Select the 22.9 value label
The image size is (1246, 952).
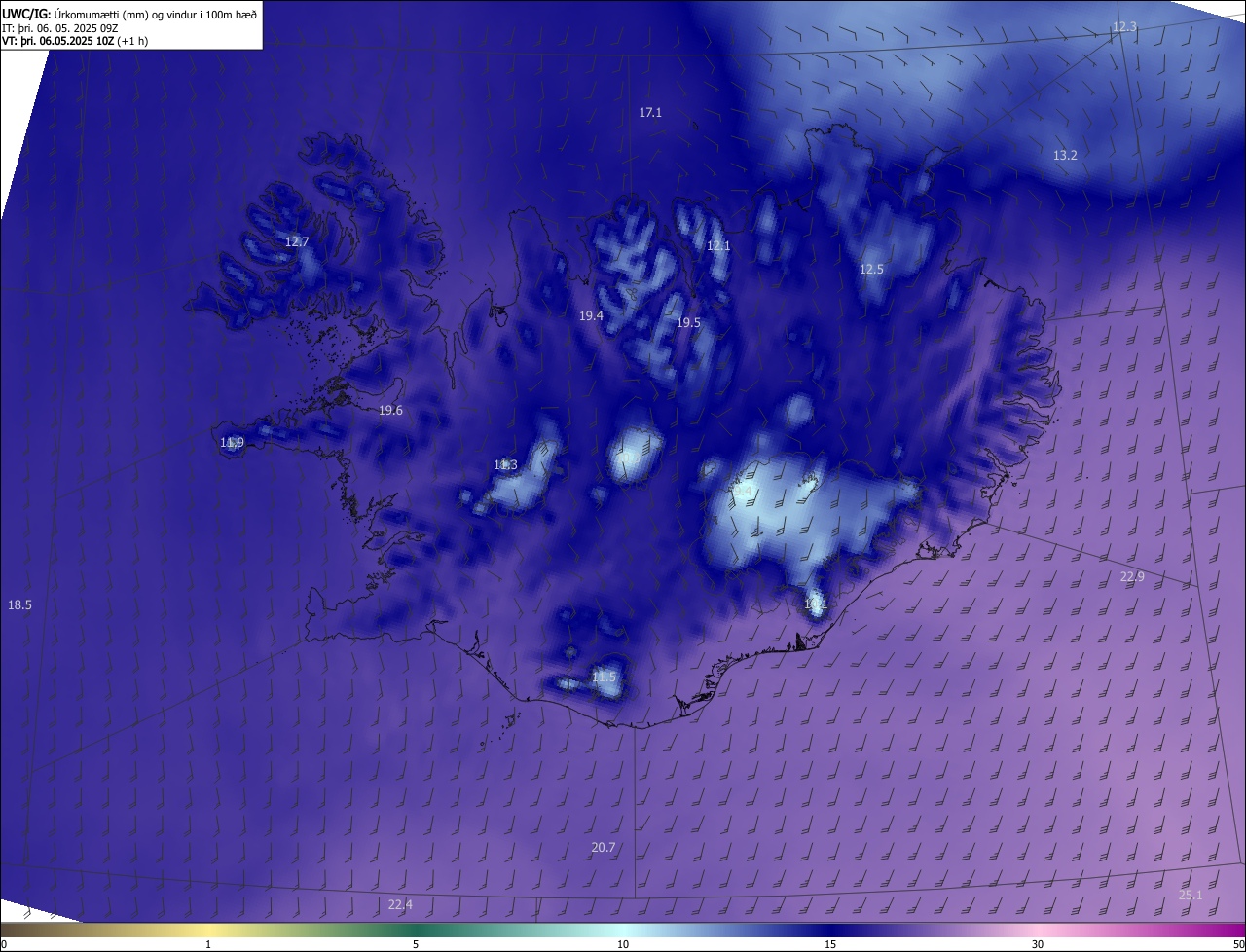(1132, 577)
